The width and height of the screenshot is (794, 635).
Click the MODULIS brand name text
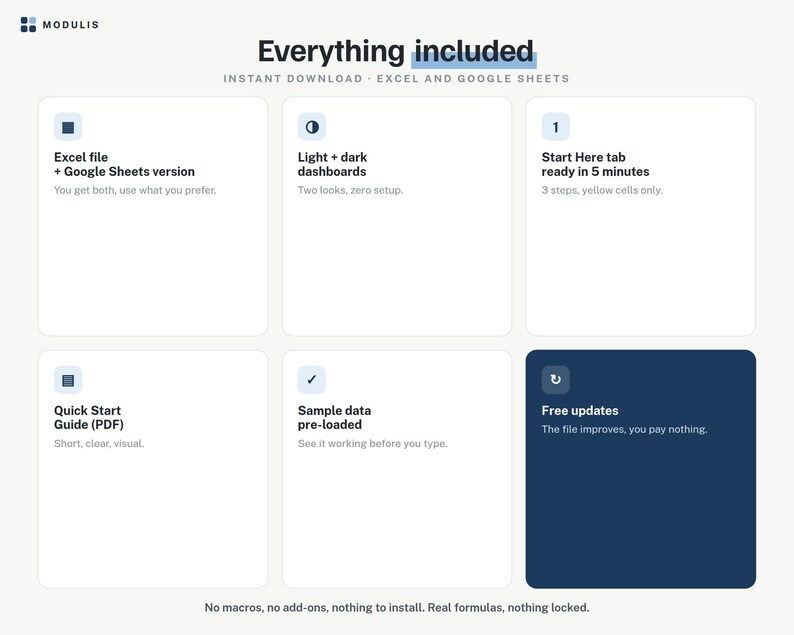tap(70, 25)
